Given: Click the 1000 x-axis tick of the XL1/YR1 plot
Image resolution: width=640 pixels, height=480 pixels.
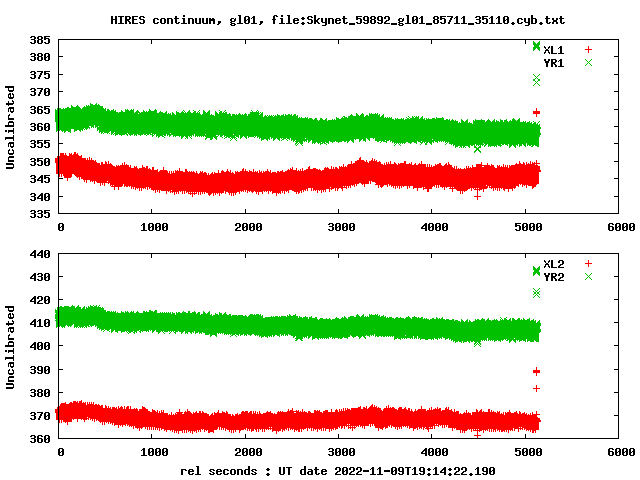Looking at the screenshot, I should [x=154, y=227].
